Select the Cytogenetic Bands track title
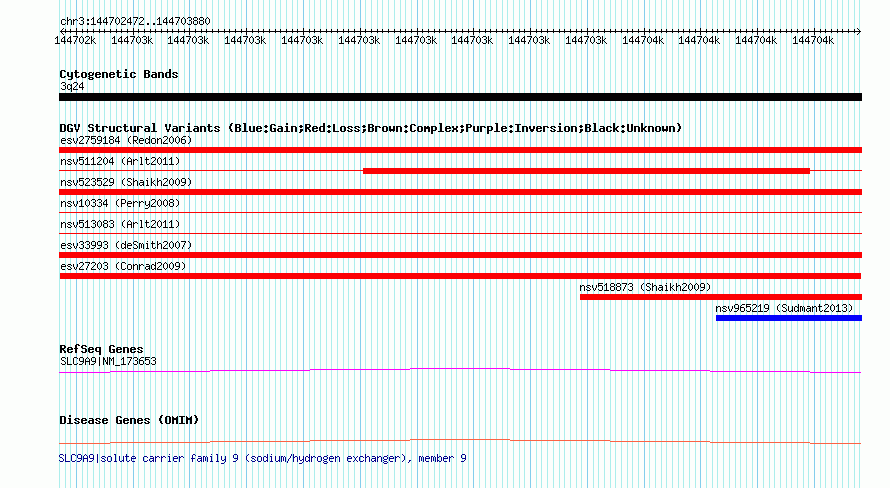The image size is (890, 488). [119, 74]
